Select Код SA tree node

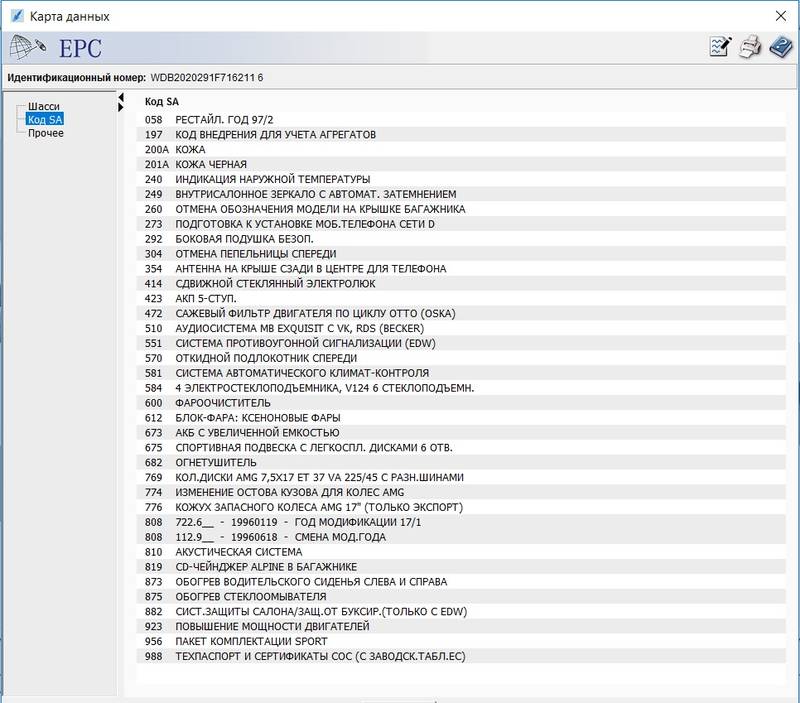(x=45, y=120)
